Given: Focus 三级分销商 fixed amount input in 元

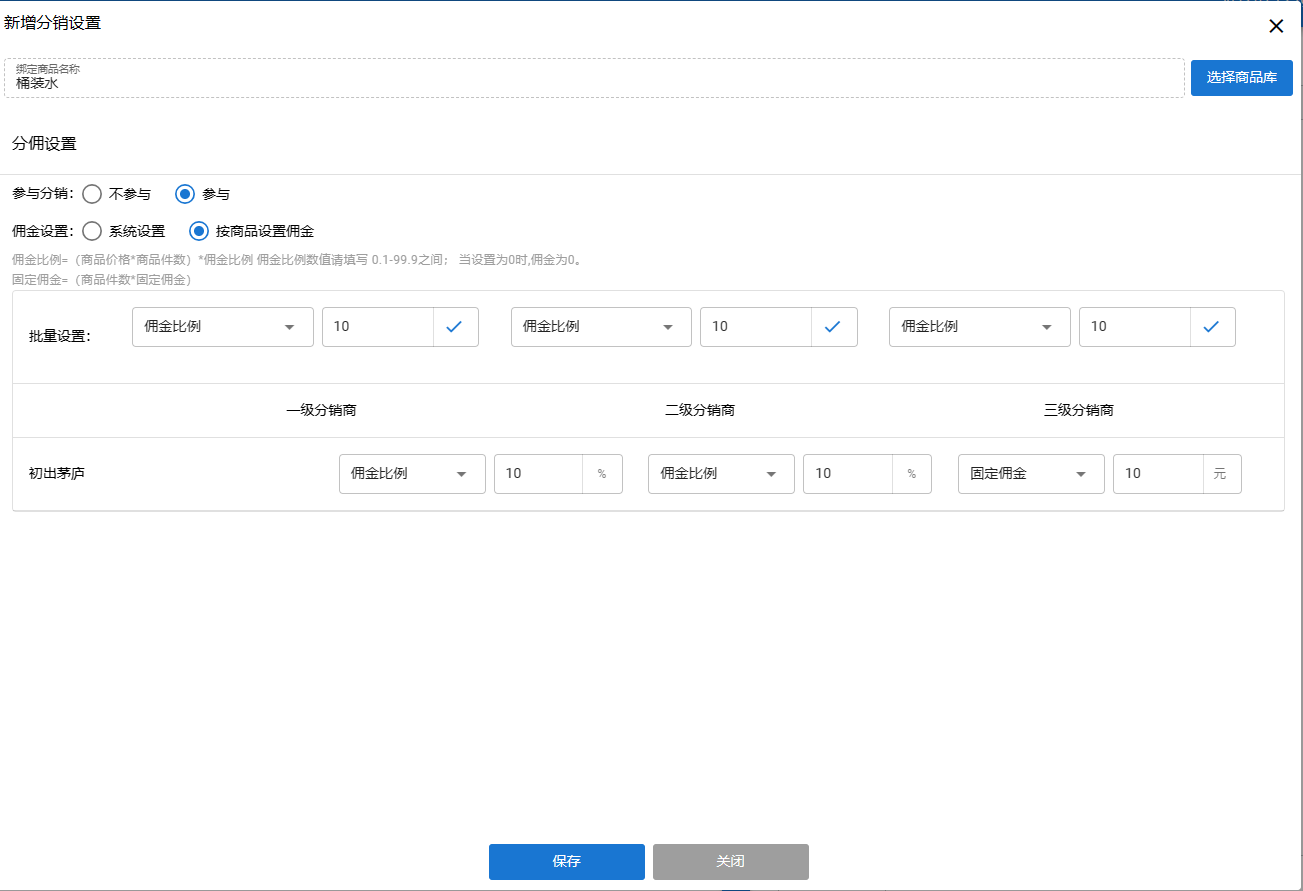Looking at the screenshot, I should pos(1158,474).
